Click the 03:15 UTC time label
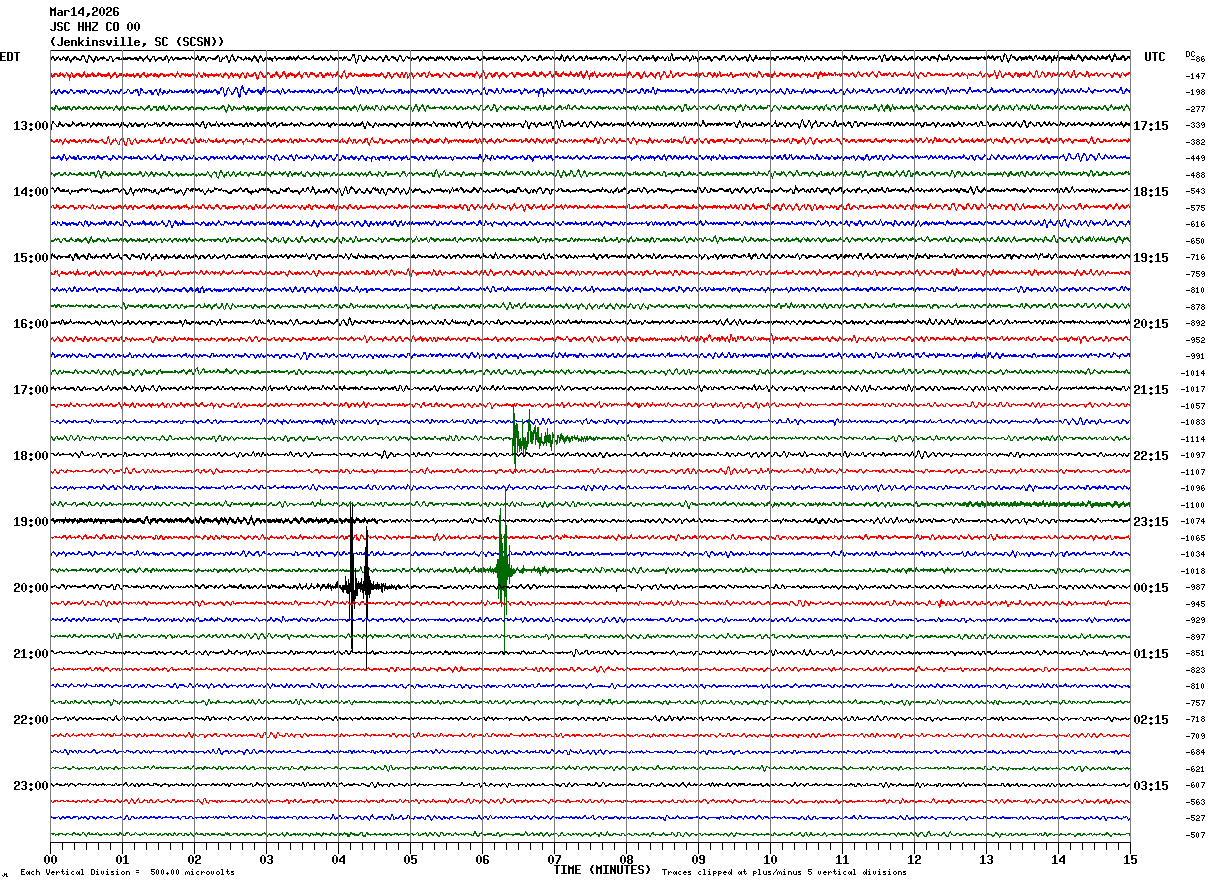 pyautogui.click(x=1151, y=785)
